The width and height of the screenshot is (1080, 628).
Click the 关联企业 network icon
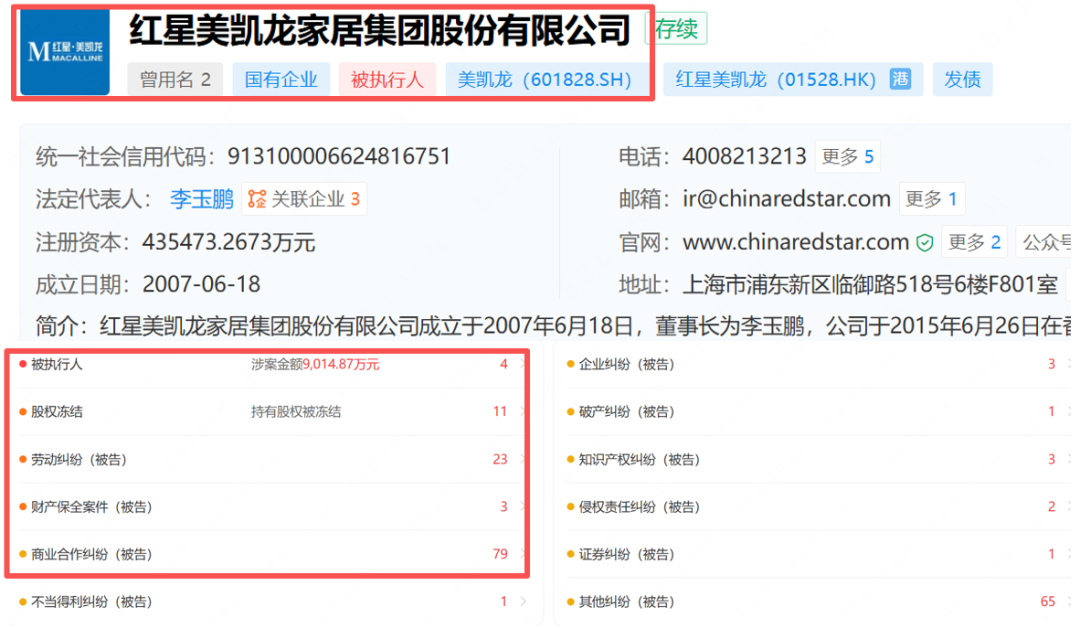(x=257, y=199)
